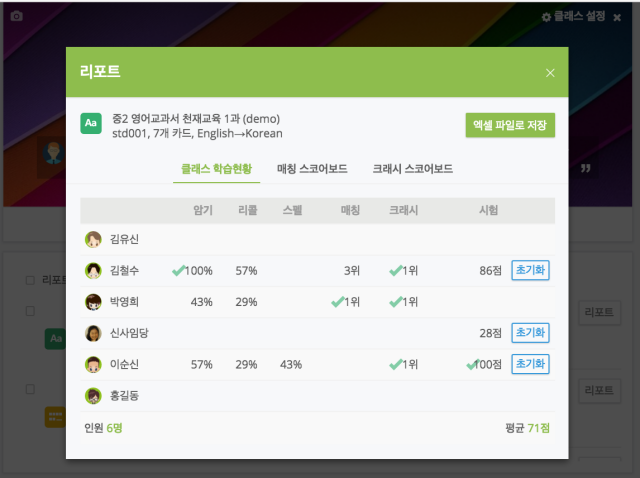Click 홍길동's avatar icon
The image size is (640, 478).
[94, 395]
